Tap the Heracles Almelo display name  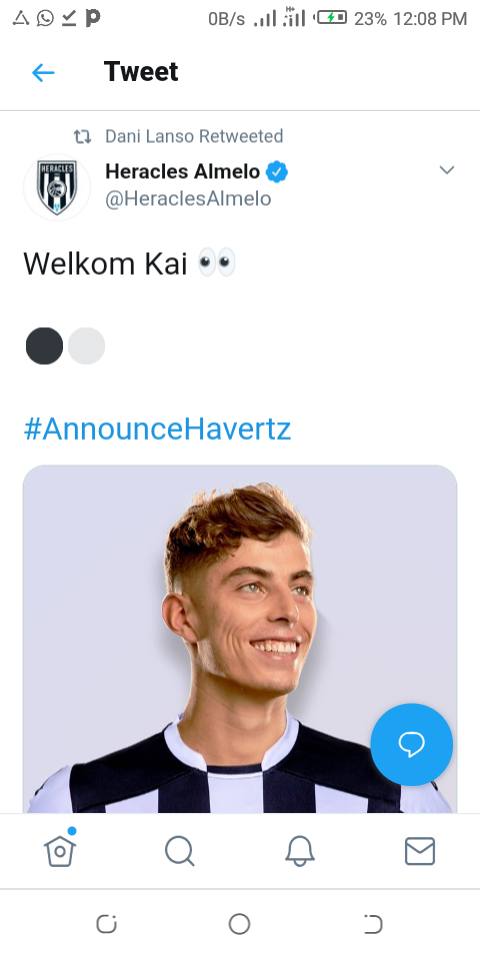(182, 172)
